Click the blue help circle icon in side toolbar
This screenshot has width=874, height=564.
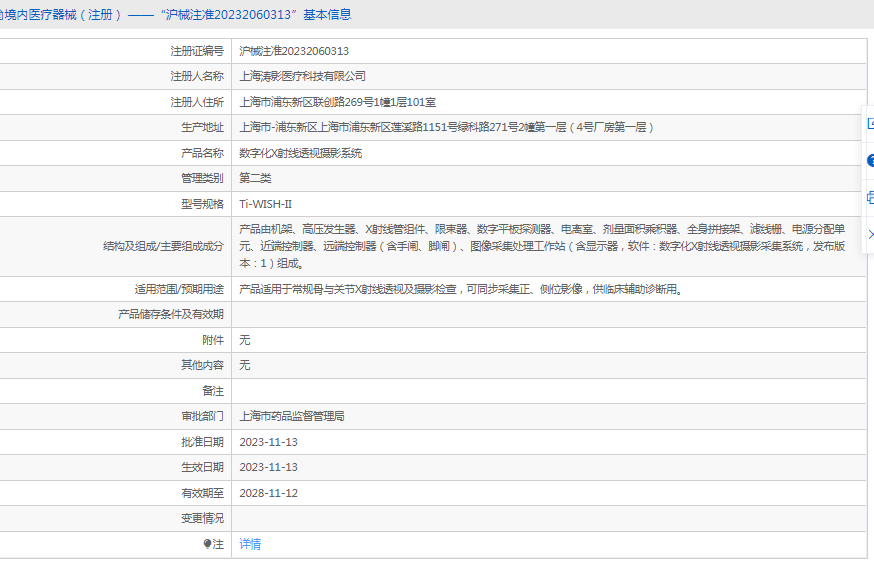[x=871, y=161]
